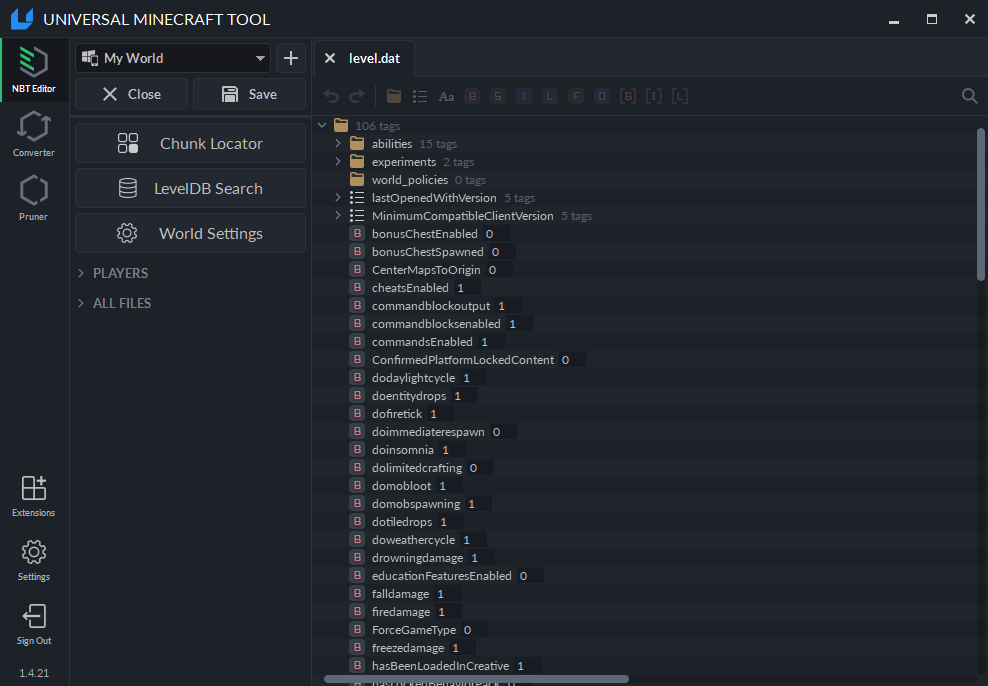
Task: Click the Close world button
Action: point(132,94)
